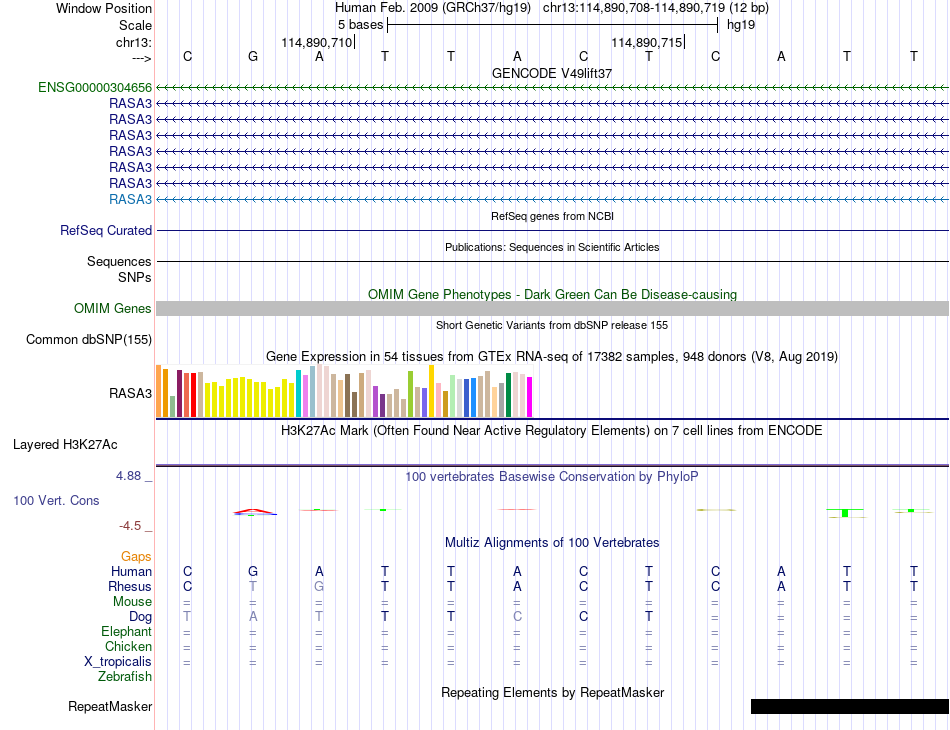Click the magenta bar in GTEx expression chart
The width and height of the screenshot is (950, 730).
coord(530,397)
